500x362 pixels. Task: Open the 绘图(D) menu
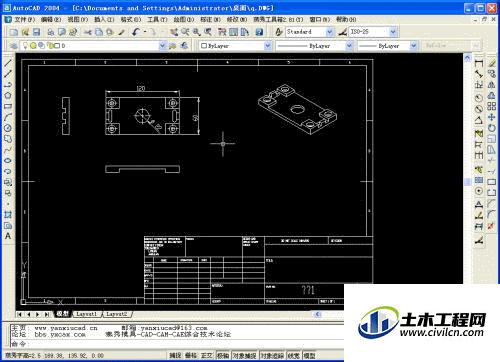pos(183,20)
